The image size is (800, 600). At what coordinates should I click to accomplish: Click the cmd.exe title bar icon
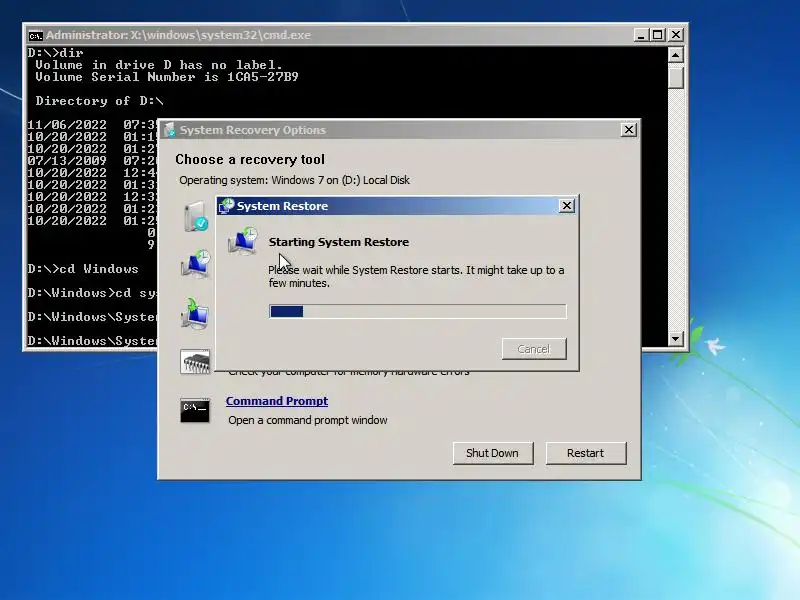(x=35, y=36)
